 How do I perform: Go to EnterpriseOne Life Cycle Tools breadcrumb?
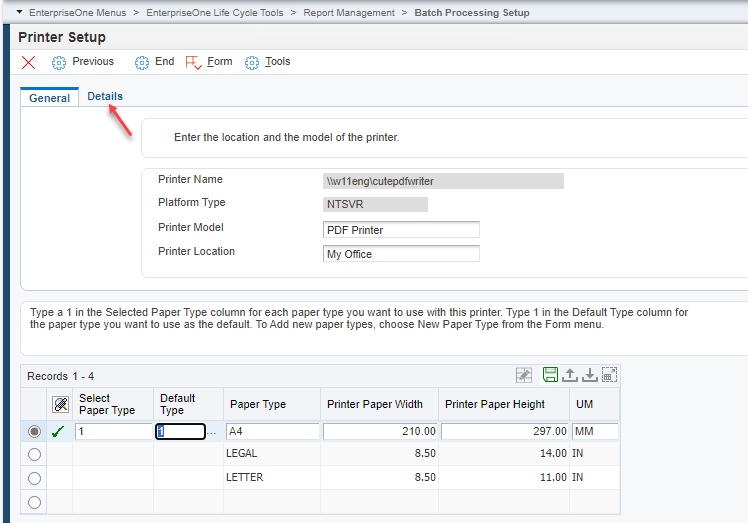click(x=215, y=13)
